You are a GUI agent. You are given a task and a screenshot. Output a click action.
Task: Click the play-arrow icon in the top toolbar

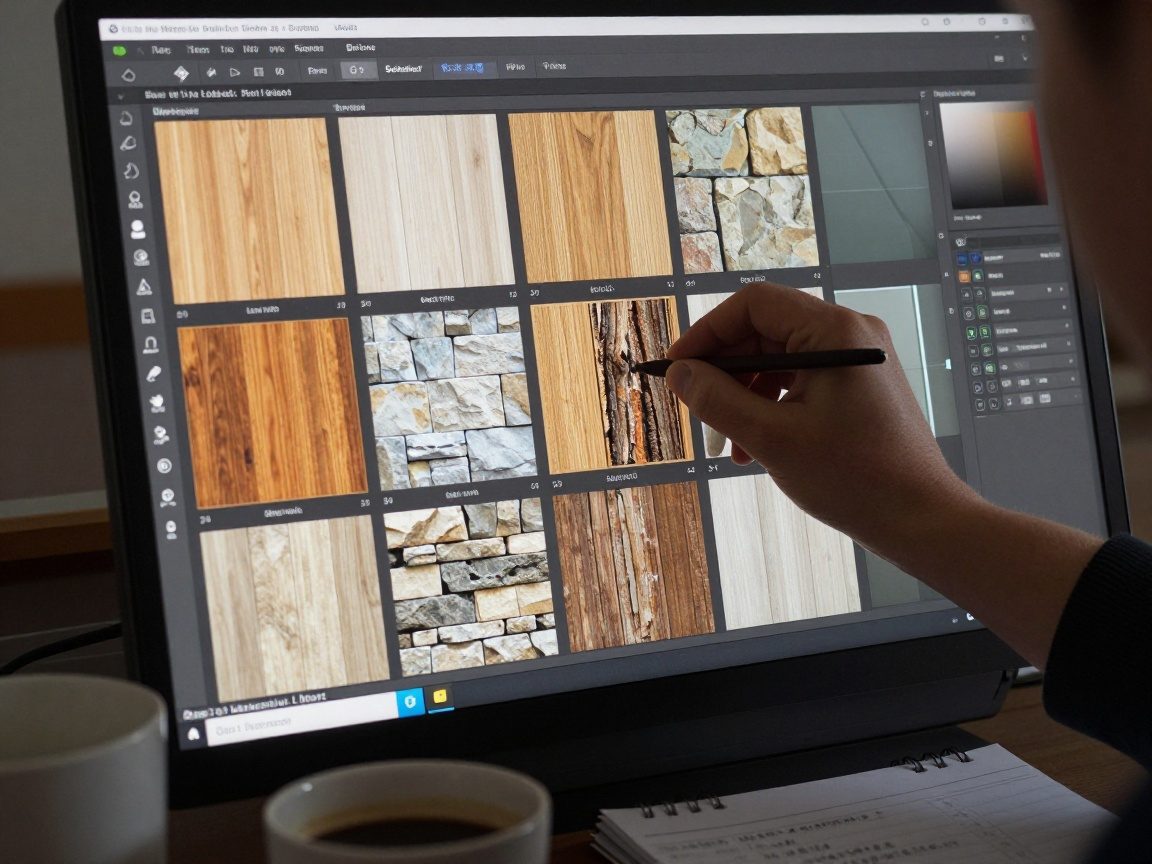point(236,68)
